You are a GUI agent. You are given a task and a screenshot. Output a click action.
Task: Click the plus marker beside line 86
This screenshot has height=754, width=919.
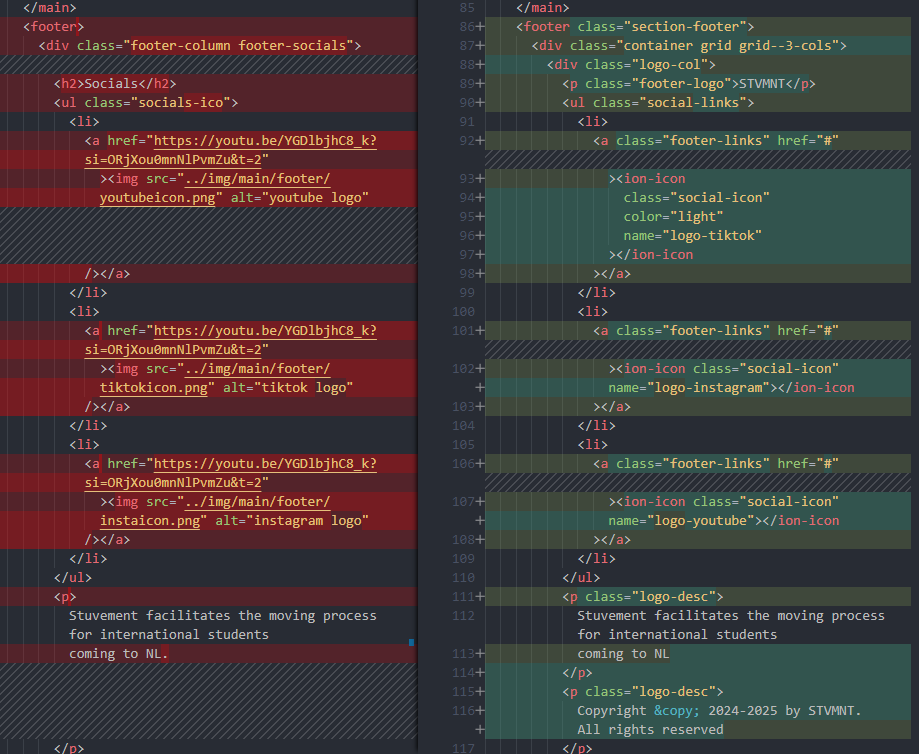(x=481, y=27)
